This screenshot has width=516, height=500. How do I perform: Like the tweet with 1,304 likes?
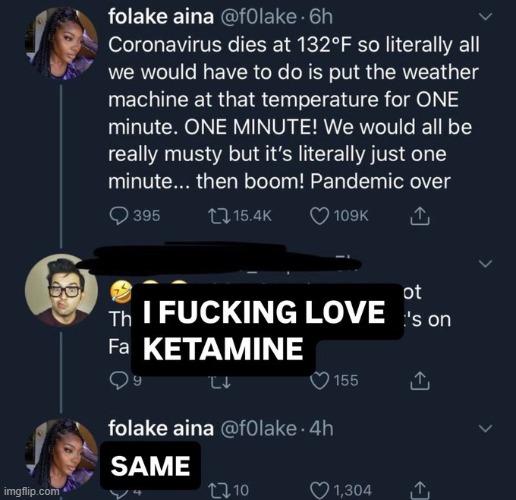[319, 490]
